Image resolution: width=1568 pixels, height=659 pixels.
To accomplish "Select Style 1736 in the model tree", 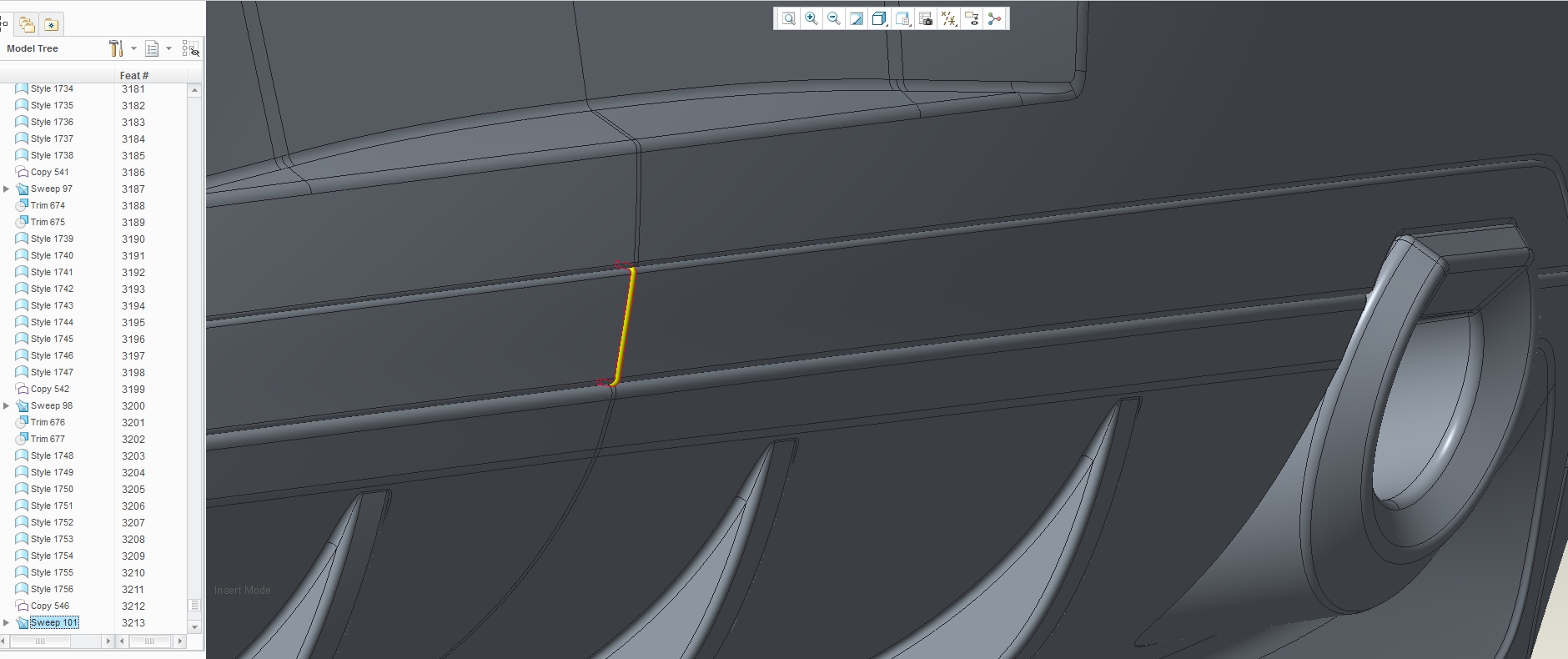I will click(52, 122).
